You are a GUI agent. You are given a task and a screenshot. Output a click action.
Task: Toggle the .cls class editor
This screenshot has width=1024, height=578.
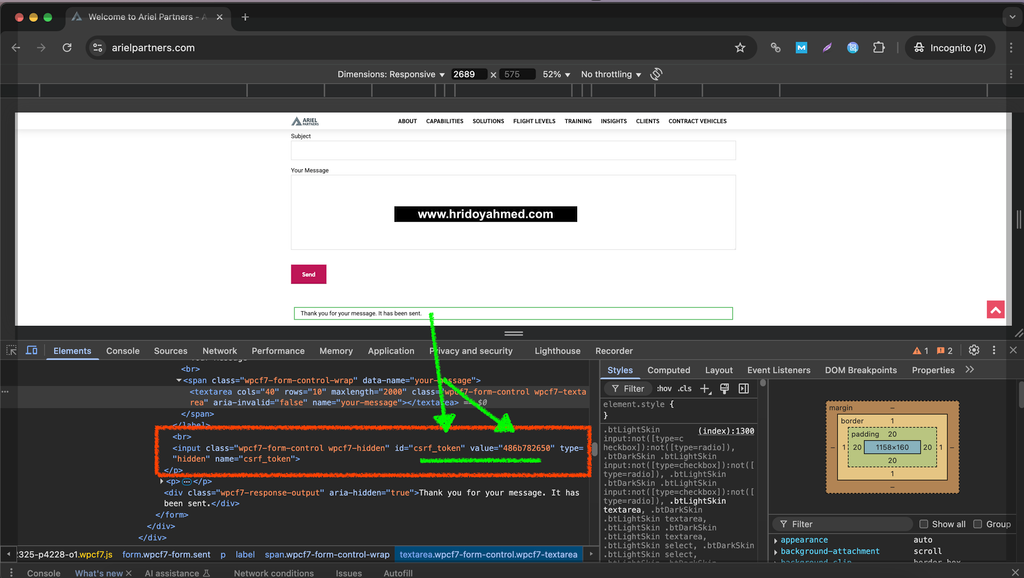tap(684, 389)
